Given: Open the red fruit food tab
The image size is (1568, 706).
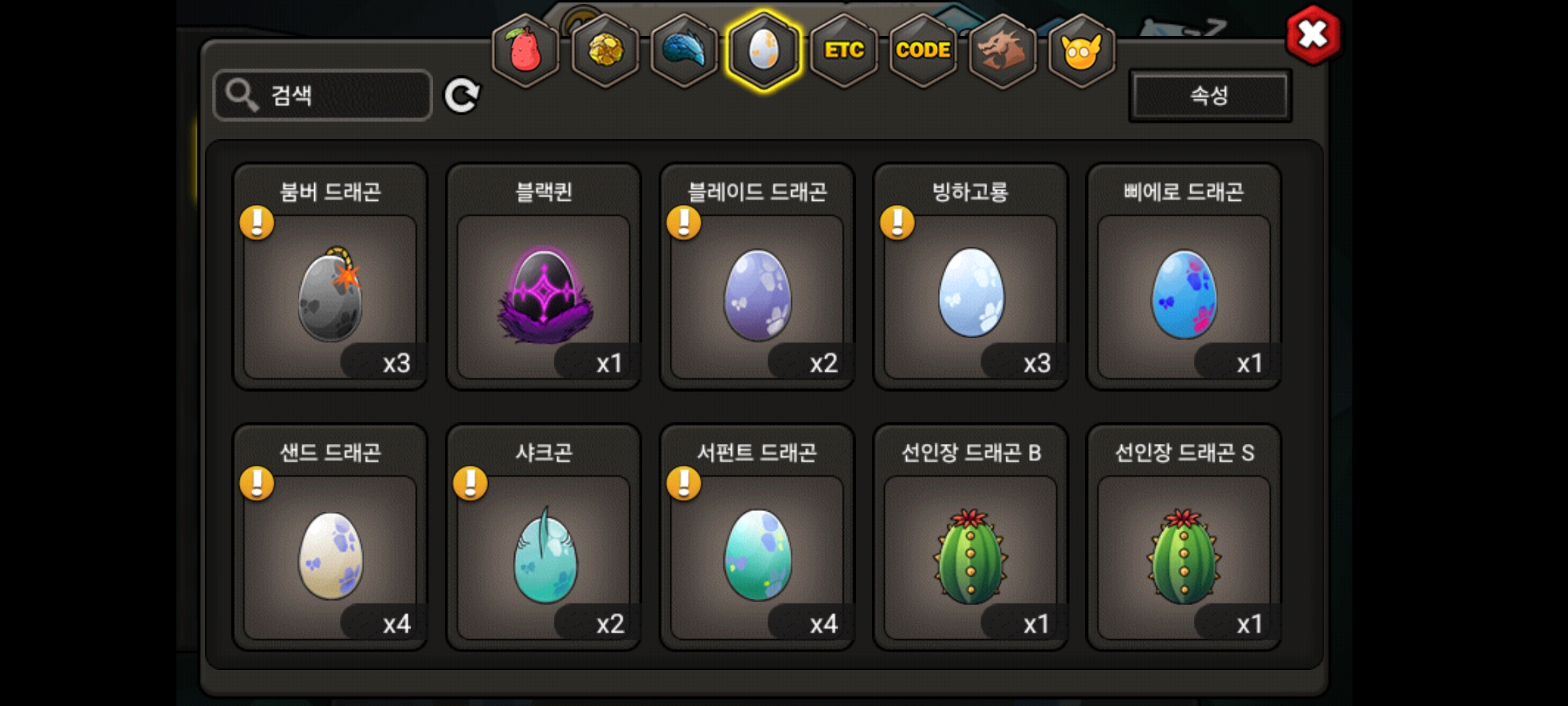Looking at the screenshot, I should tap(525, 51).
